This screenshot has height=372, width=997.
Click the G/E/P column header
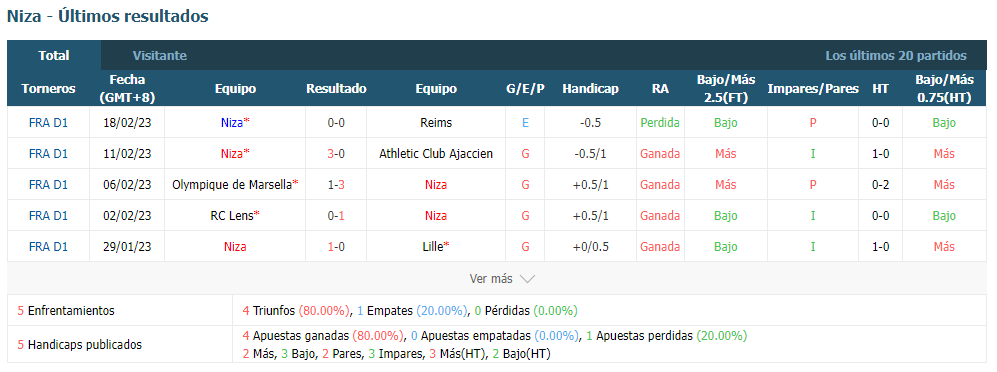click(x=525, y=88)
